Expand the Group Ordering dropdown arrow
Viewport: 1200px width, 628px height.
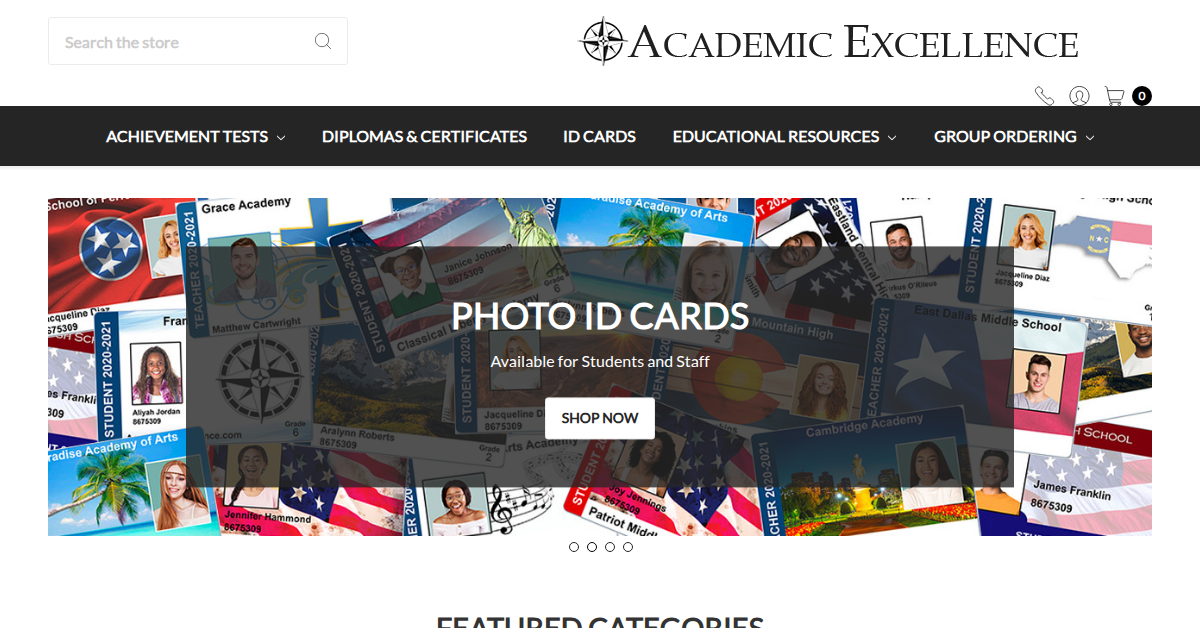pyautogui.click(x=1090, y=137)
